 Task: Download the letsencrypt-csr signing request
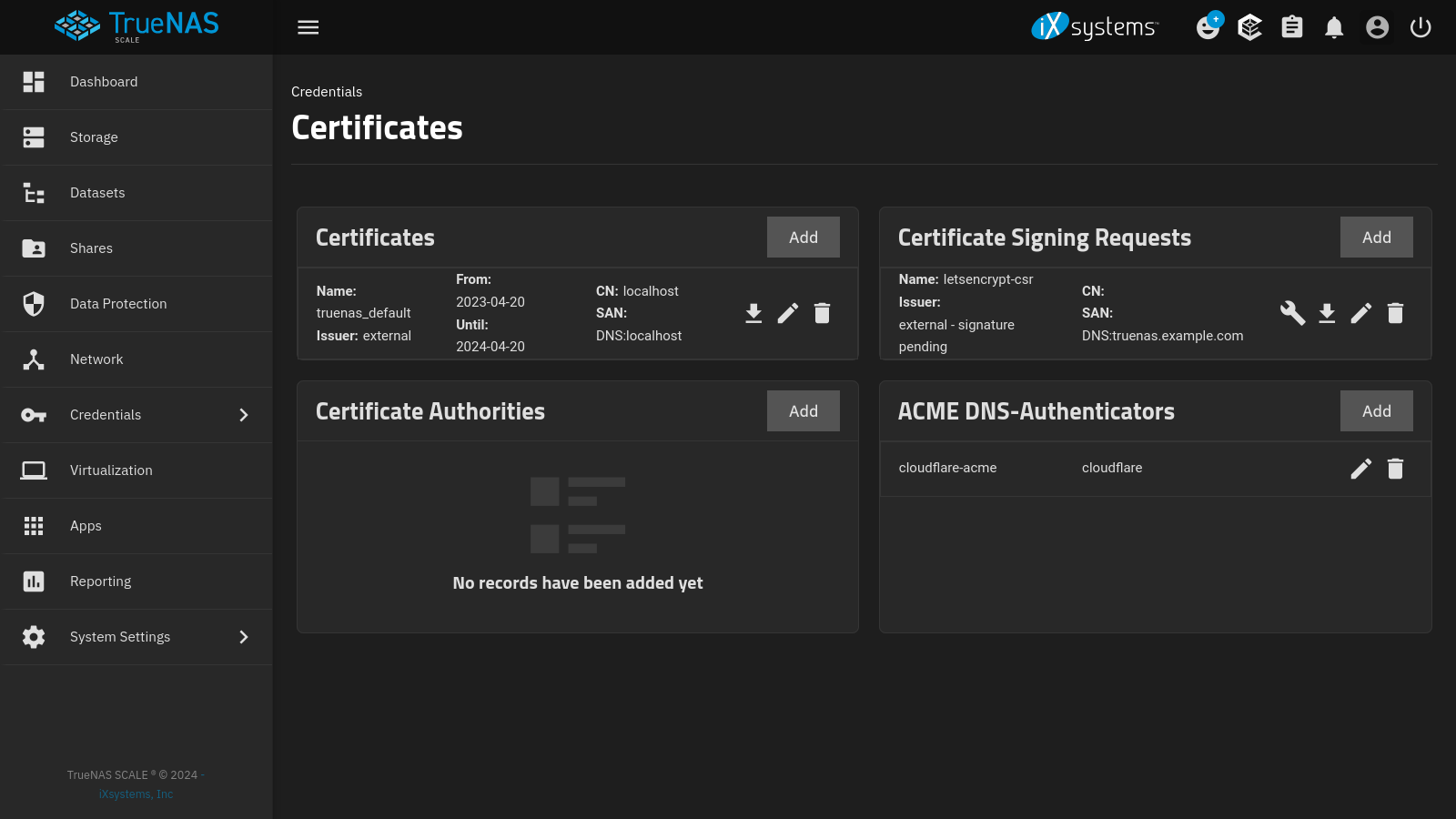tap(1327, 313)
